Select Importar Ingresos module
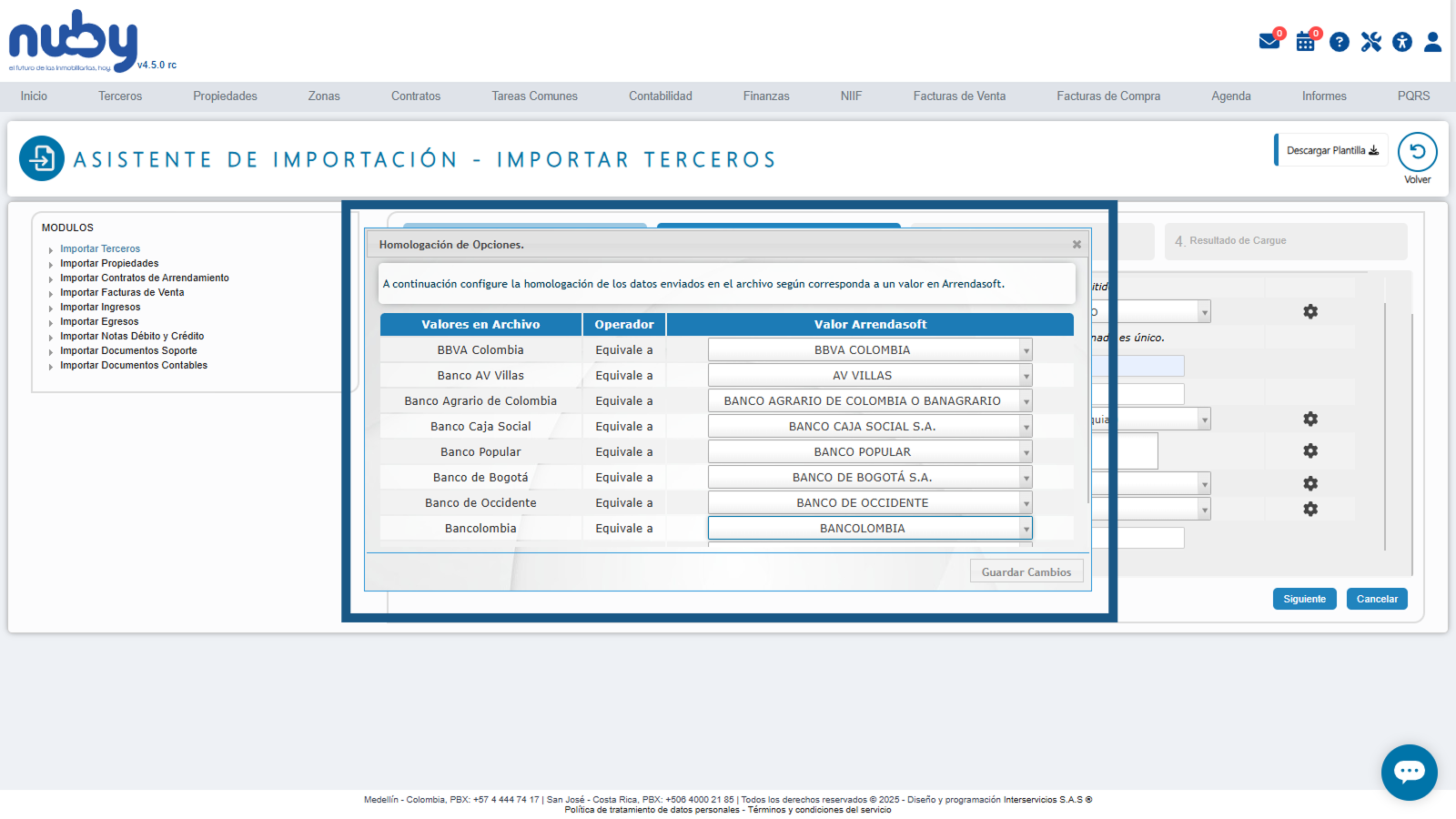This screenshot has height=819, width=1456. [100, 307]
